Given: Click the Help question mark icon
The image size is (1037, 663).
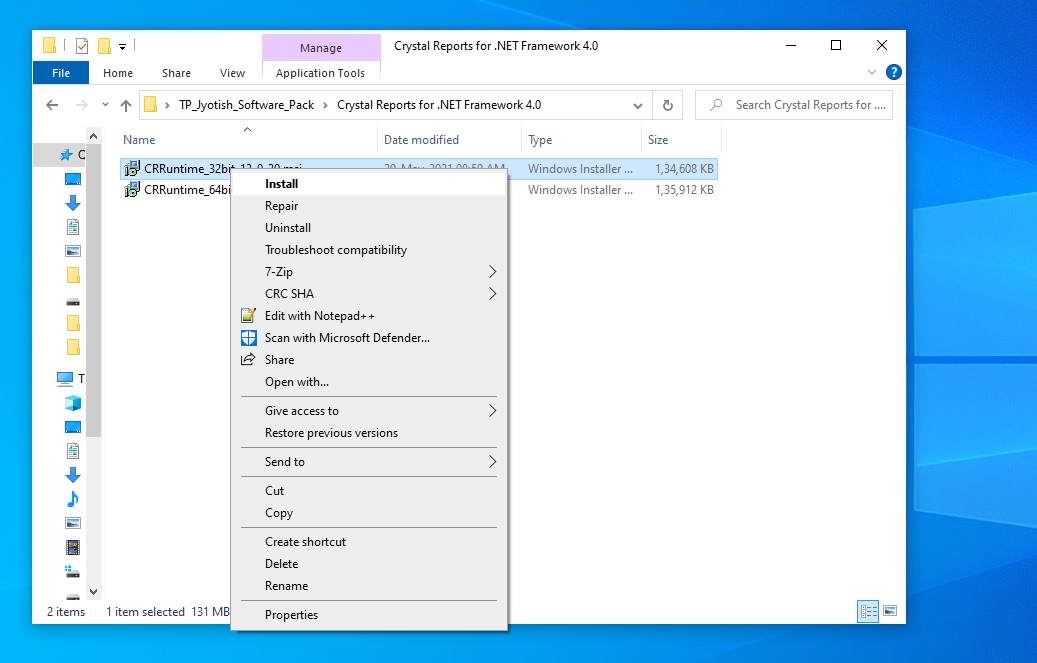Looking at the screenshot, I should 894,72.
